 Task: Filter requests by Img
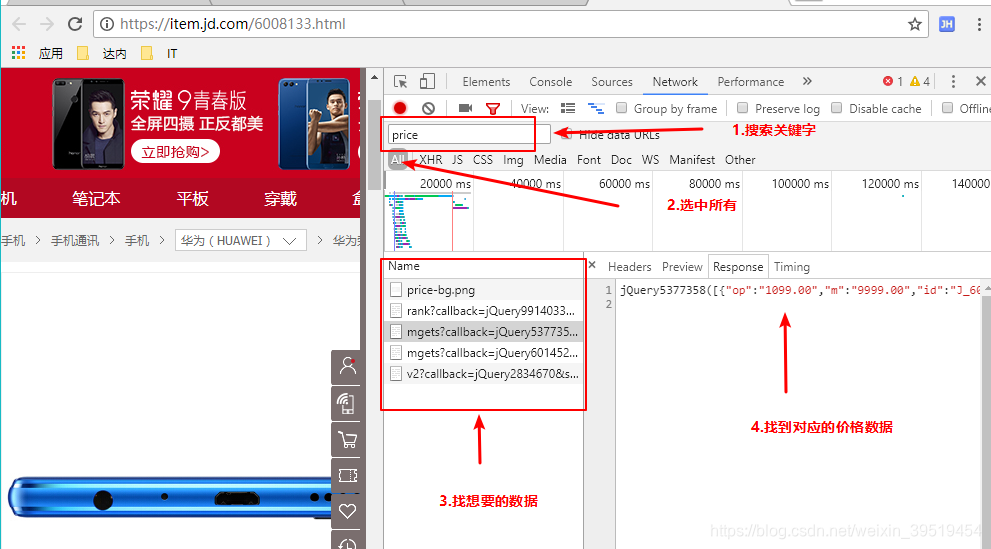pyautogui.click(x=513, y=160)
